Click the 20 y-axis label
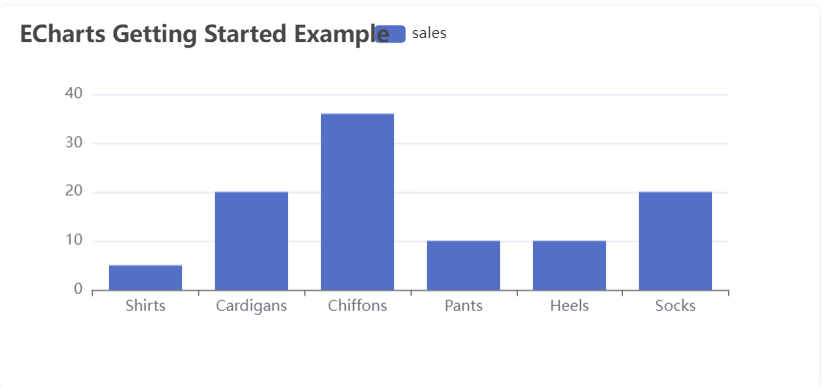 coord(74,192)
